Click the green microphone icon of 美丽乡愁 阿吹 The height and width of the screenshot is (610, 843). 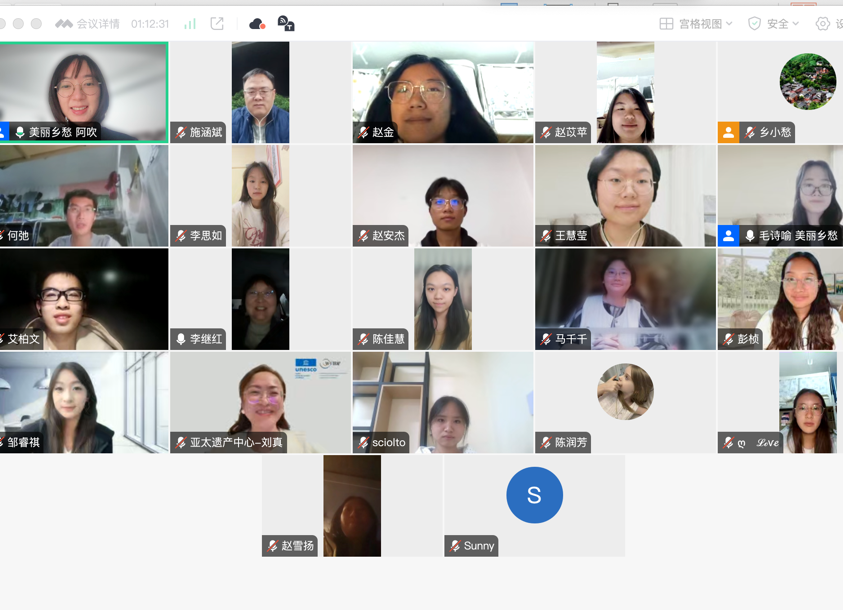(x=19, y=132)
